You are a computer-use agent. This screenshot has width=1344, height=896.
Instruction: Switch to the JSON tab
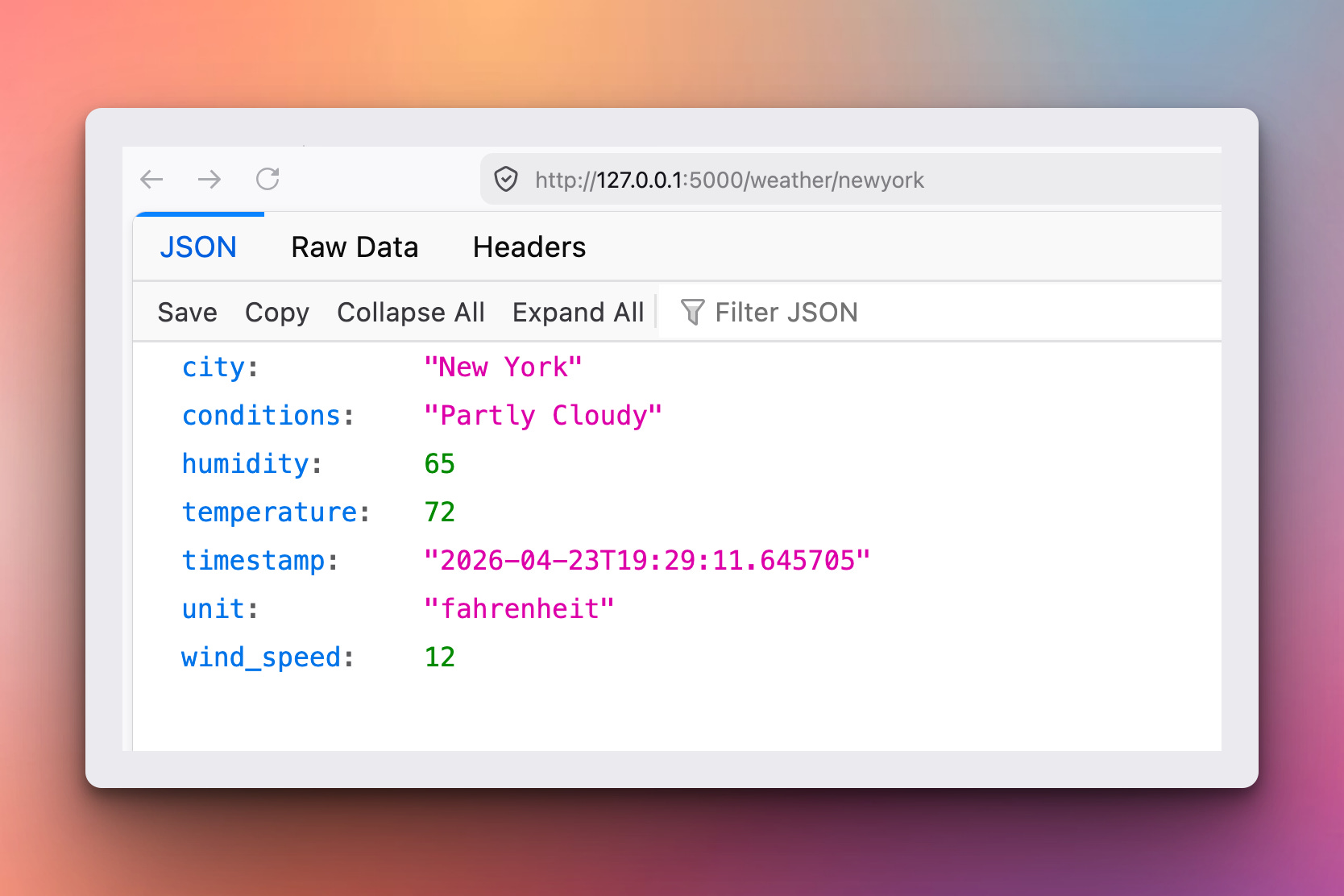198,247
